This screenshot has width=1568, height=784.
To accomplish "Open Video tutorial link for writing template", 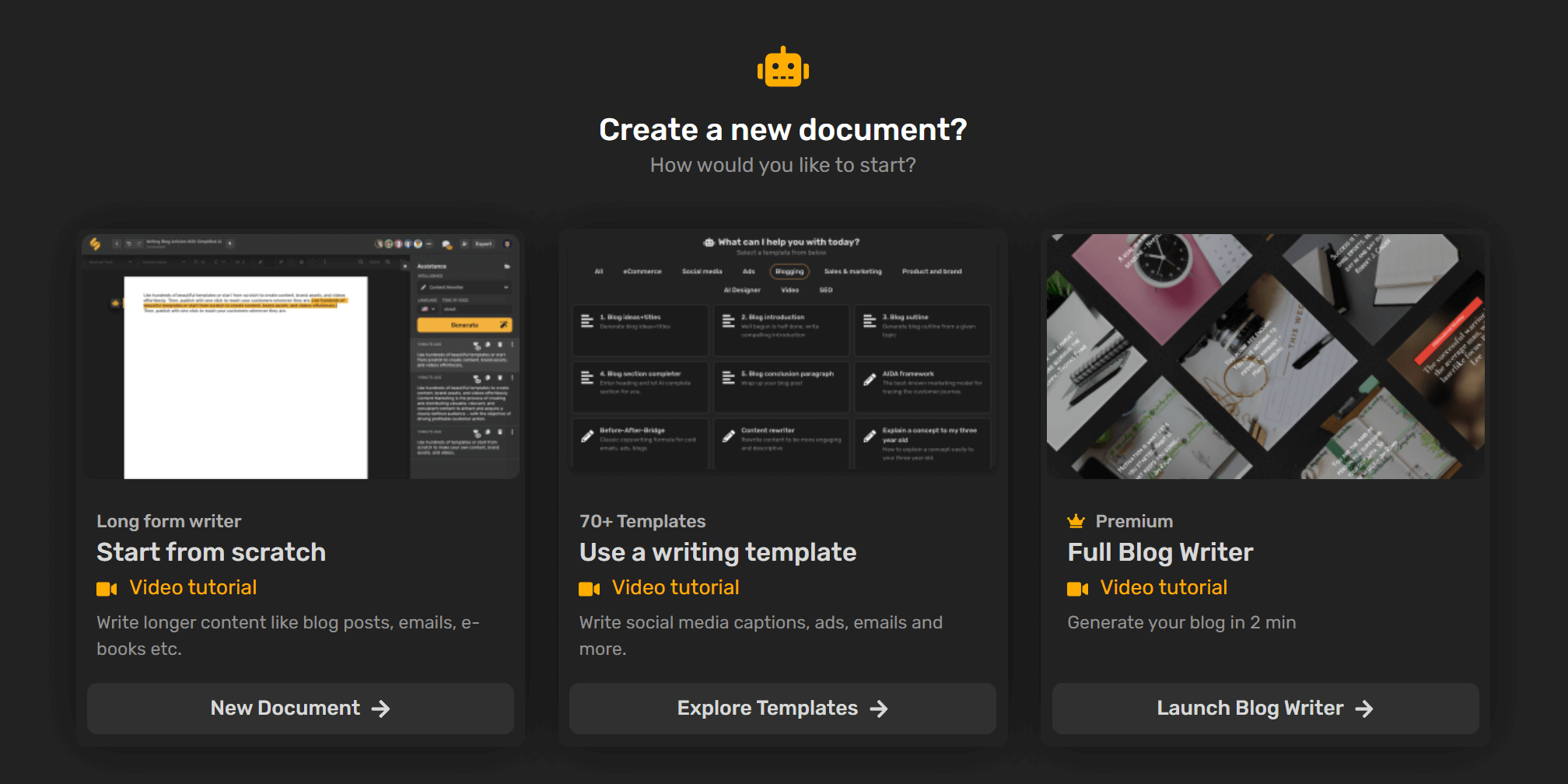I will pyautogui.click(x=675, y=587).
